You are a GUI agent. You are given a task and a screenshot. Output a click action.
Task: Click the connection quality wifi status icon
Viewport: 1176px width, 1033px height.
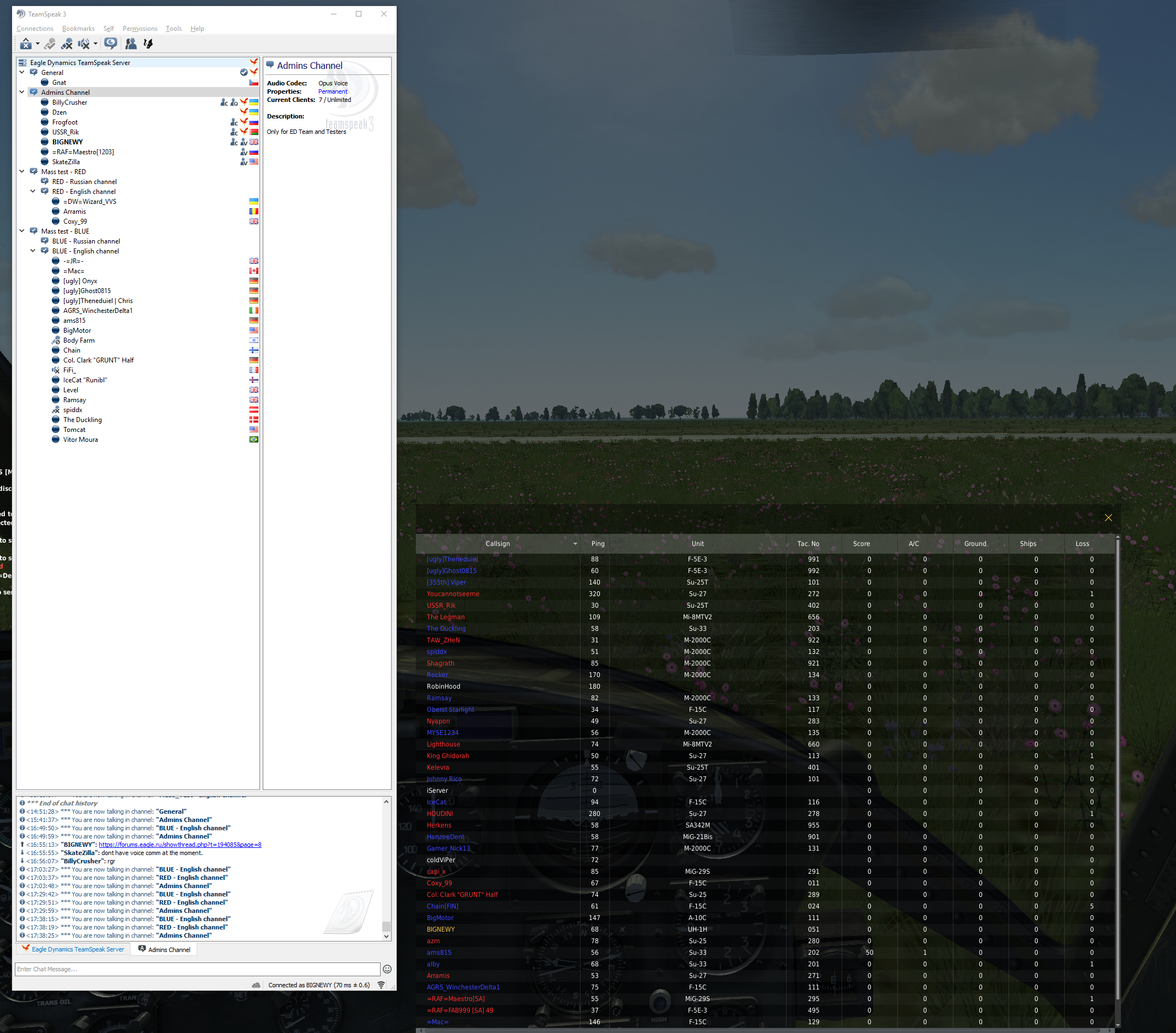tap(381, 985)
